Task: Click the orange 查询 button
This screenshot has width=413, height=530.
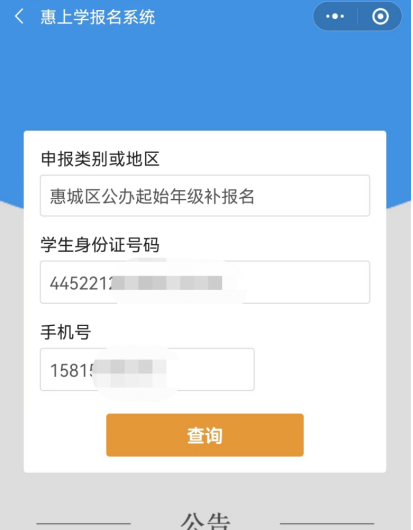Action: coord(205,435)
